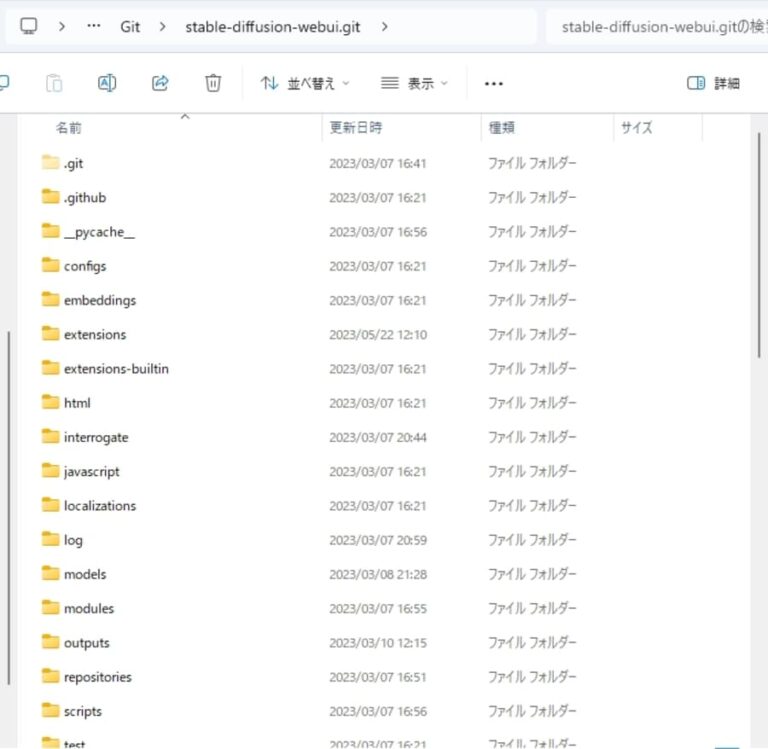
Task: Select the extensions folder row
Action: coord(95,335)
